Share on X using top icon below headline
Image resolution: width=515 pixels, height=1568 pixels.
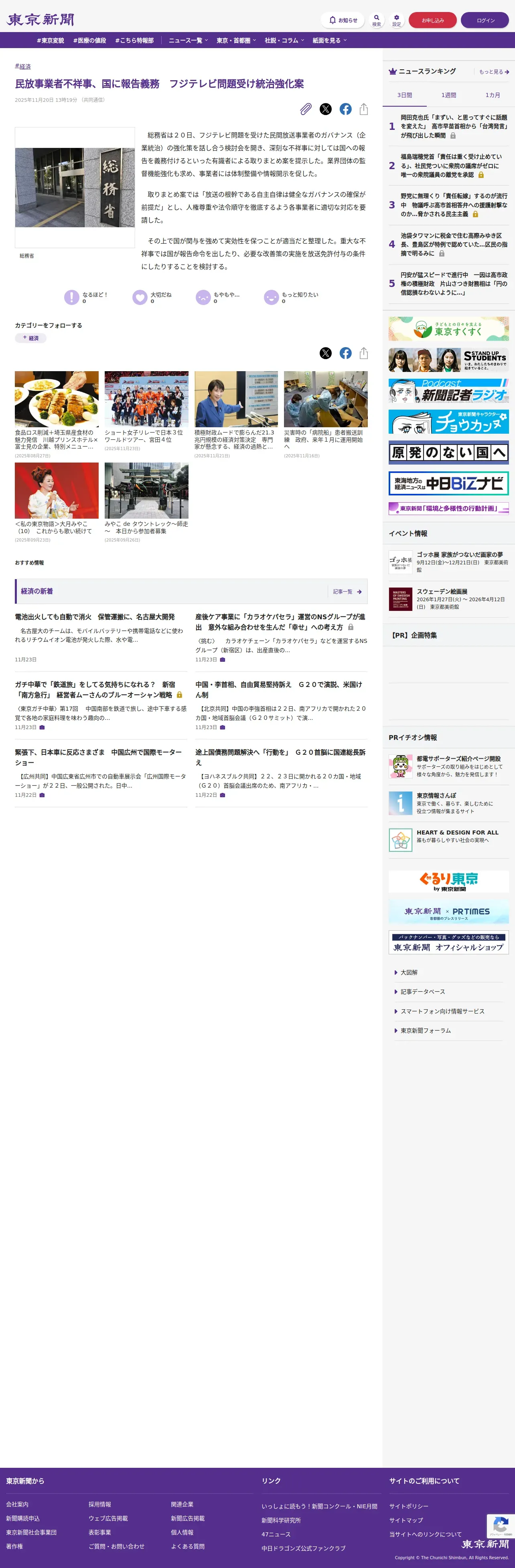click(x=326, y=109)
